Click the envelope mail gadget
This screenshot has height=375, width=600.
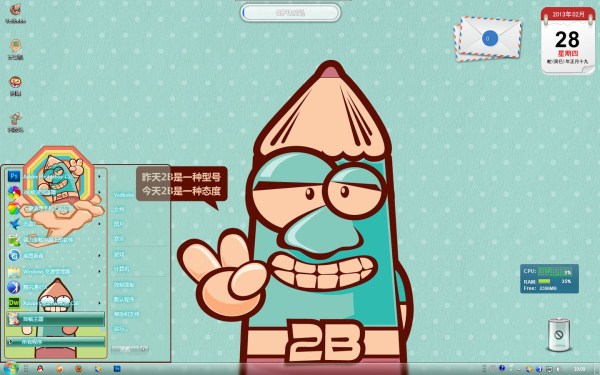pyautogui.click(x=488, y=39)
